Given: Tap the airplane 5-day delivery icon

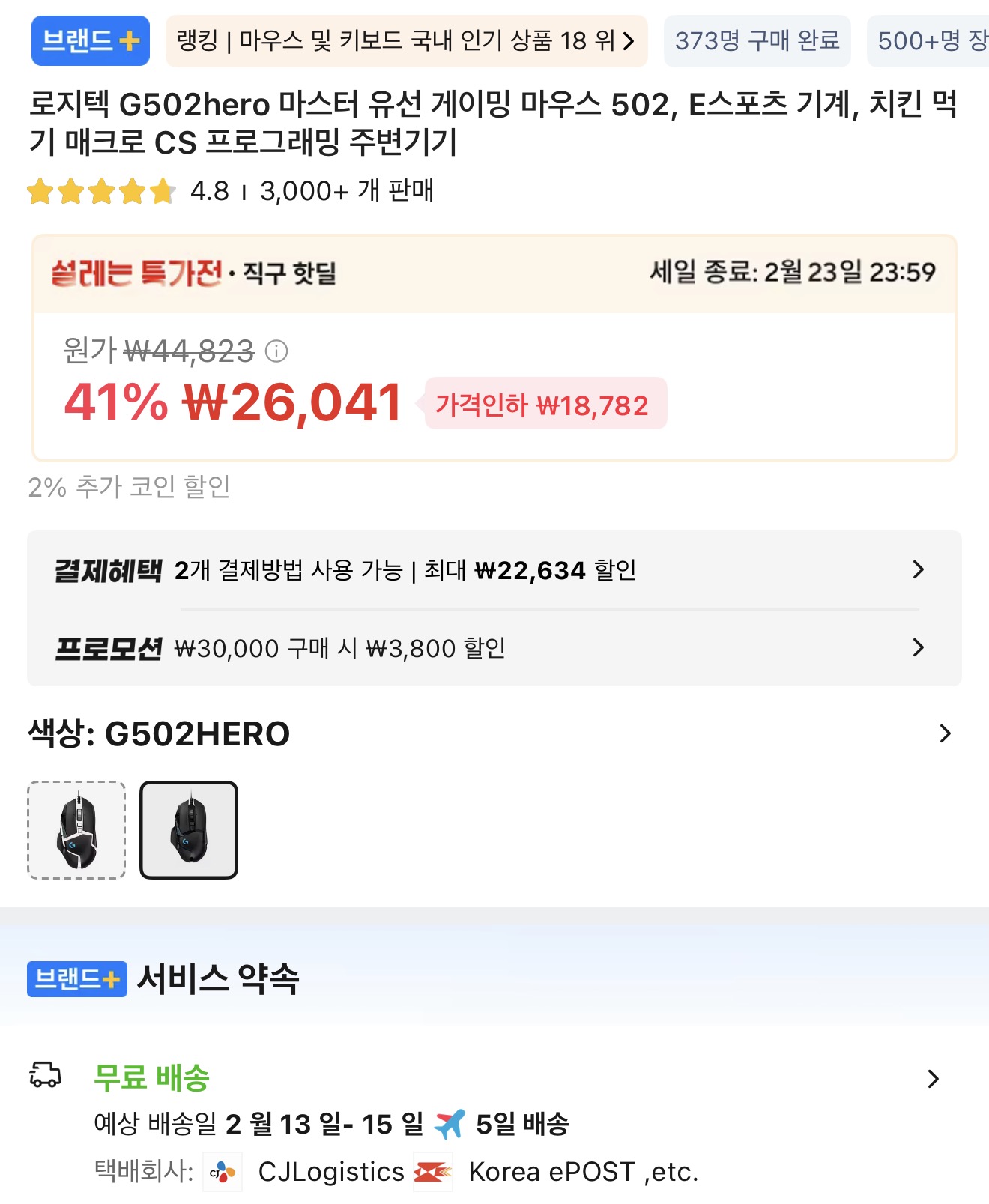Looking at the screenshot, I should [450, 1124].
